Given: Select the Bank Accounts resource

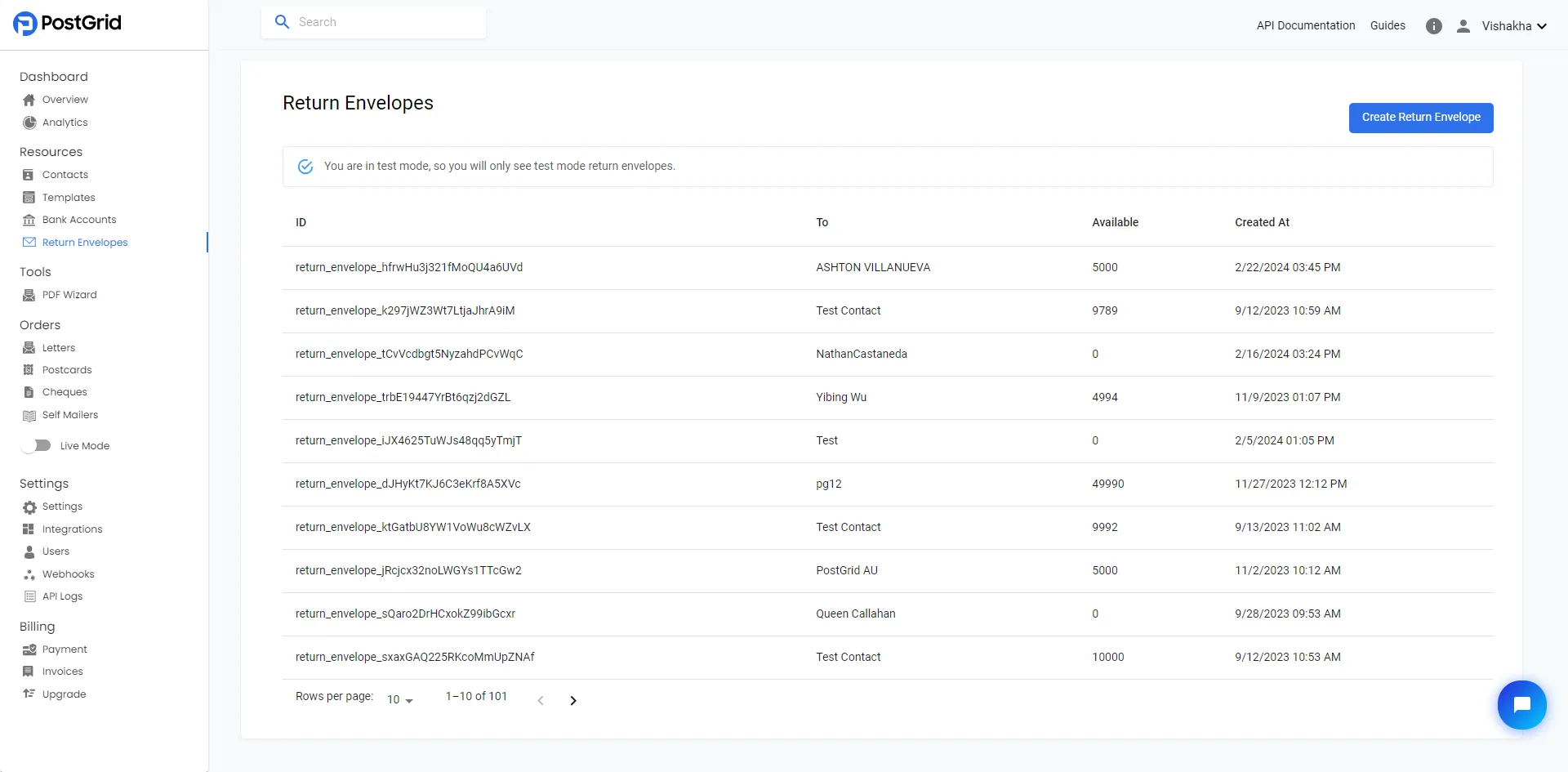Looking at the screenshot, I should tap(78, 219).
